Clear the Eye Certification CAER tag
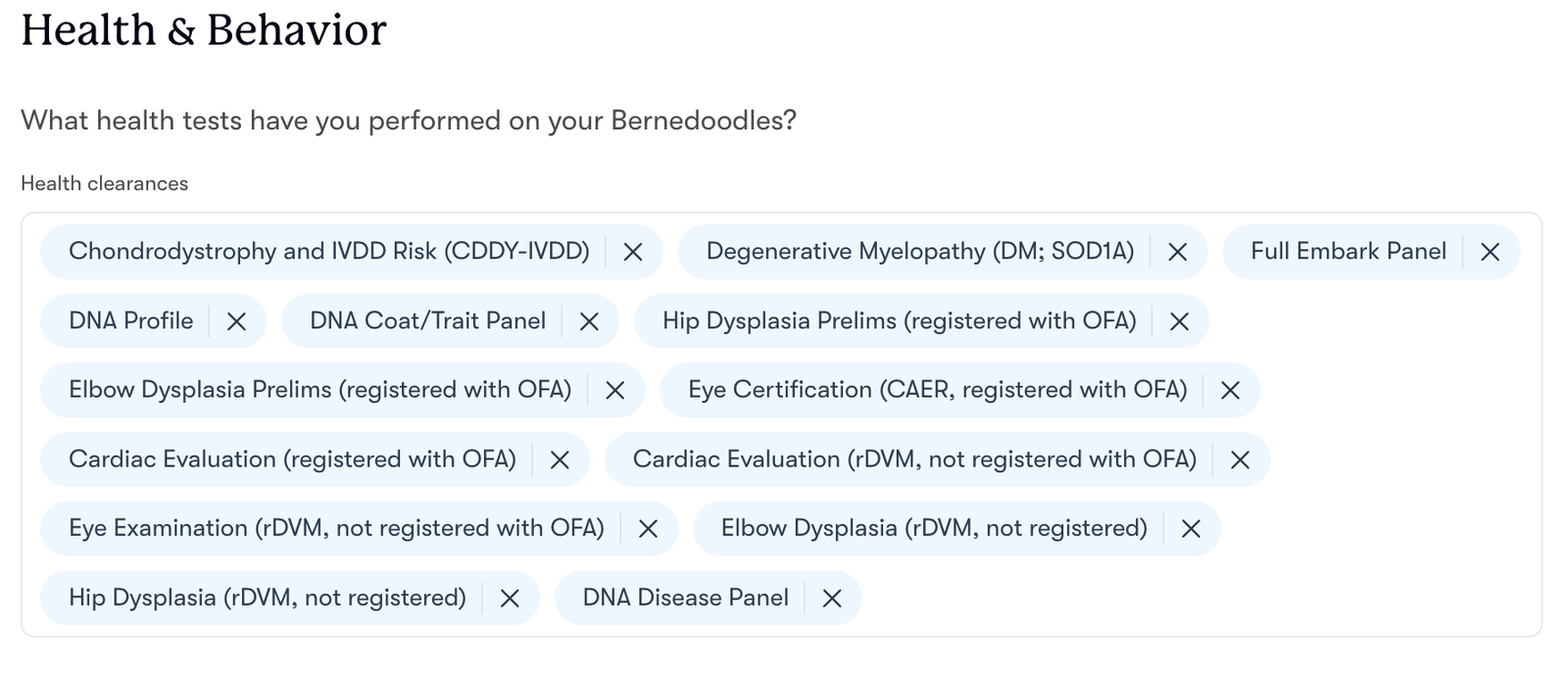 pyautogui.click(x=1231, y=391)
